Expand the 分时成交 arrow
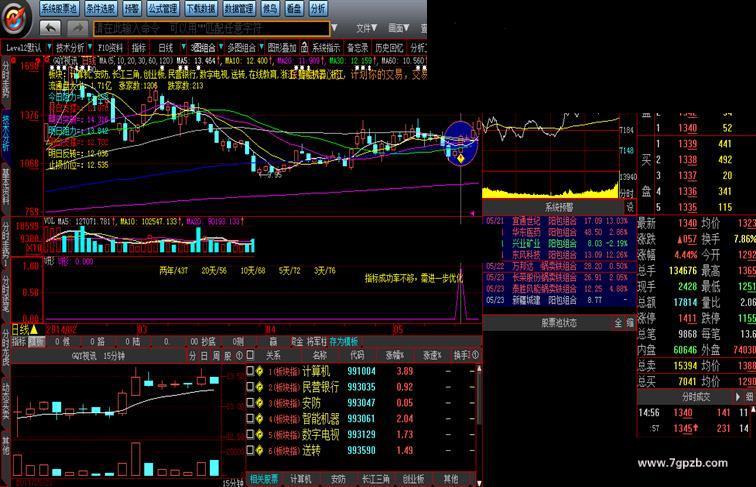Viewport: 756px width, 487px height. [738, 396]
